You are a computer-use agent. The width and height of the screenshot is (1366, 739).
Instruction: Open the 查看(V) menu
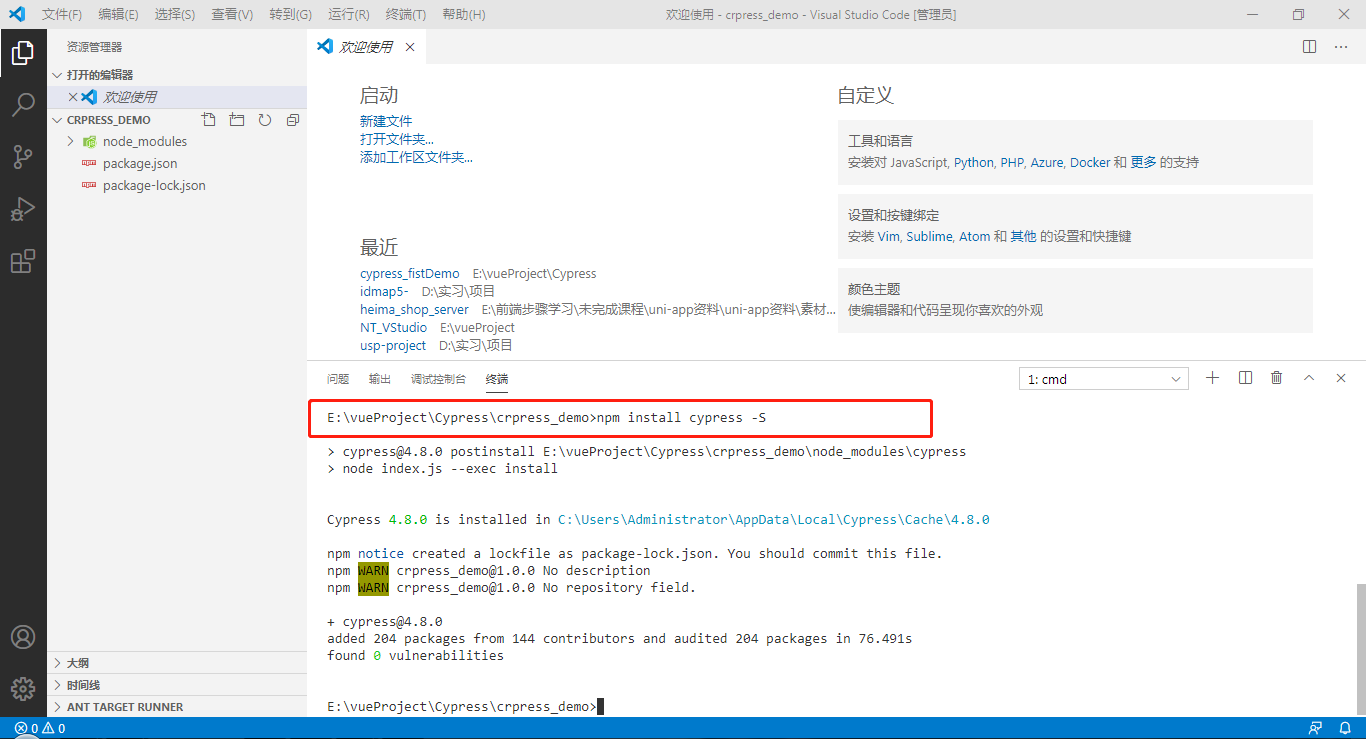tap(233, 15)
